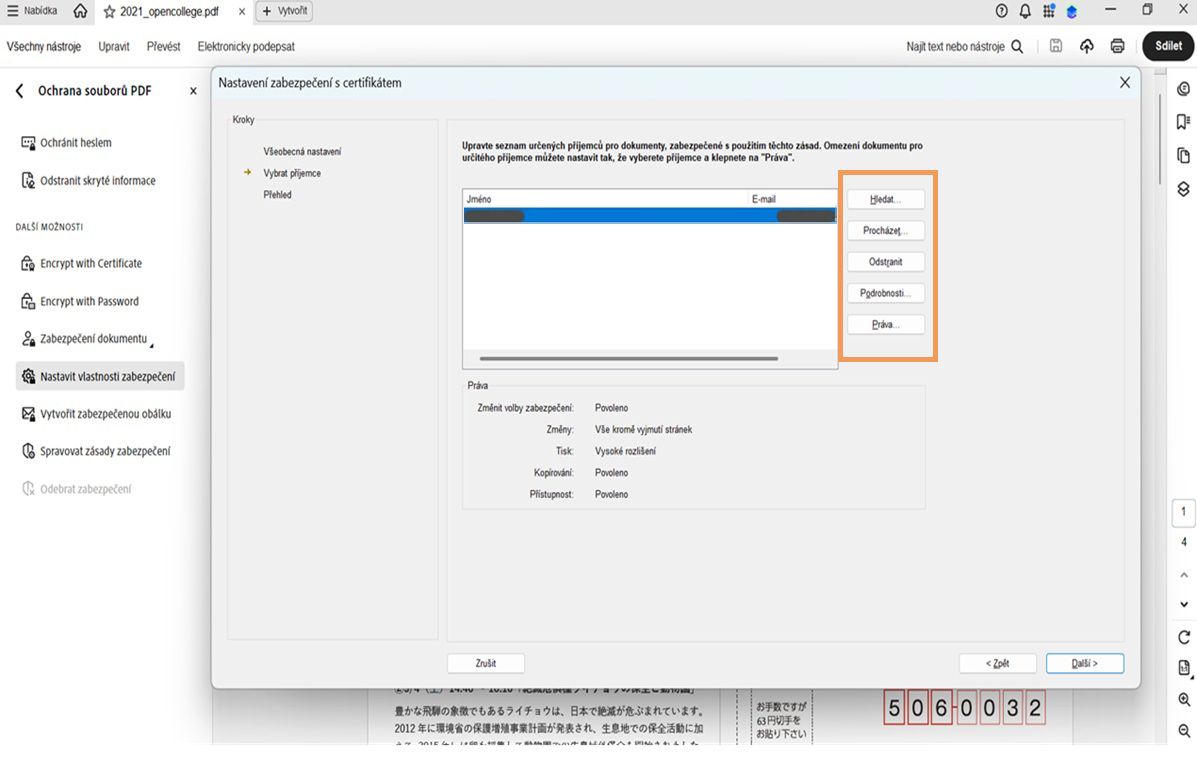
Task: Open the layers panel icon
Action: tap(1183, 189)
